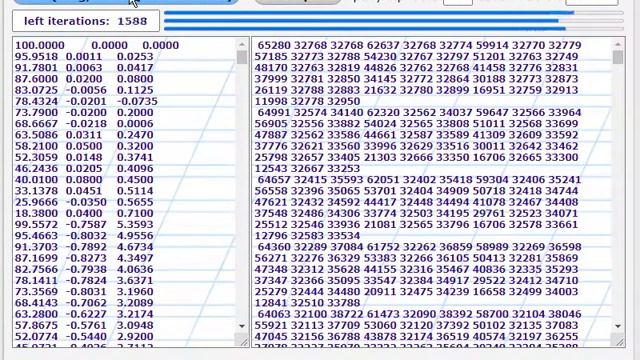Viewport: 640px width, 360px height.
Task: Click the left panel resize grip
Action: coord(242,340)
